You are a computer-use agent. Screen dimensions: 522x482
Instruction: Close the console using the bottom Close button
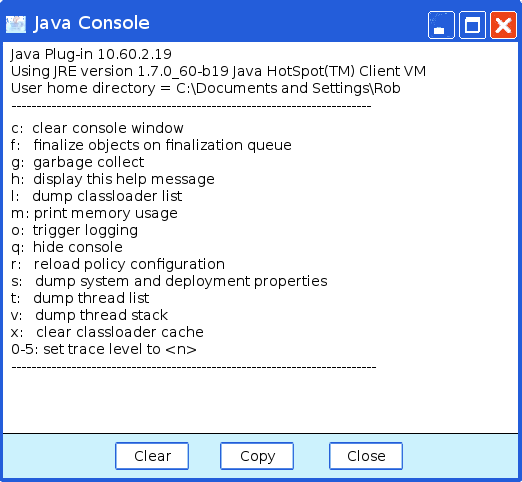tap(366, 456)
